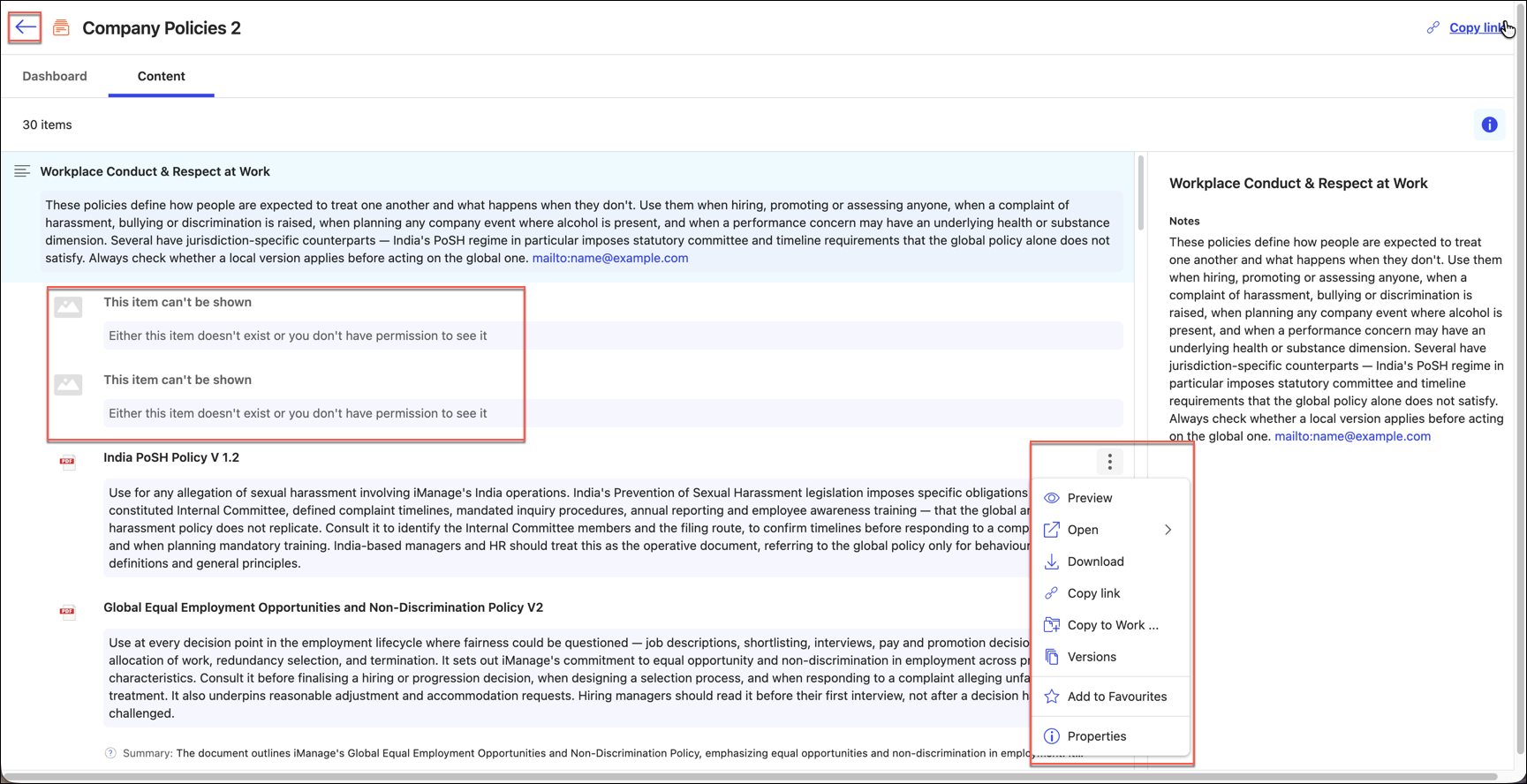Click the orange collection icon beside Company Policies 2
The width and height of the screenshot is (1527, 784).
61,28
